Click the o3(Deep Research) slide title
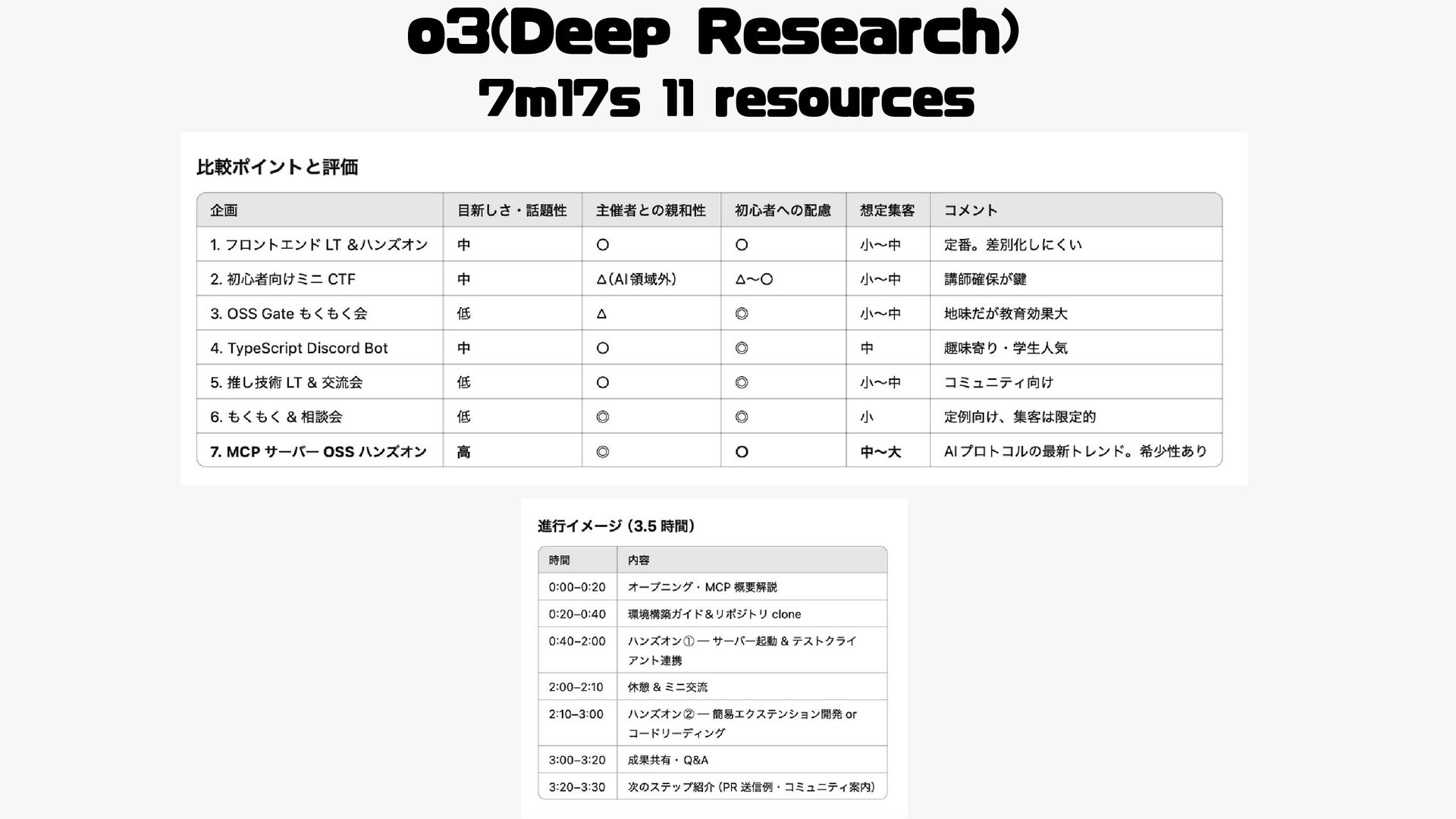This screenshot has width=1456, height=819. pyautogui.click(x=713, y=35)
